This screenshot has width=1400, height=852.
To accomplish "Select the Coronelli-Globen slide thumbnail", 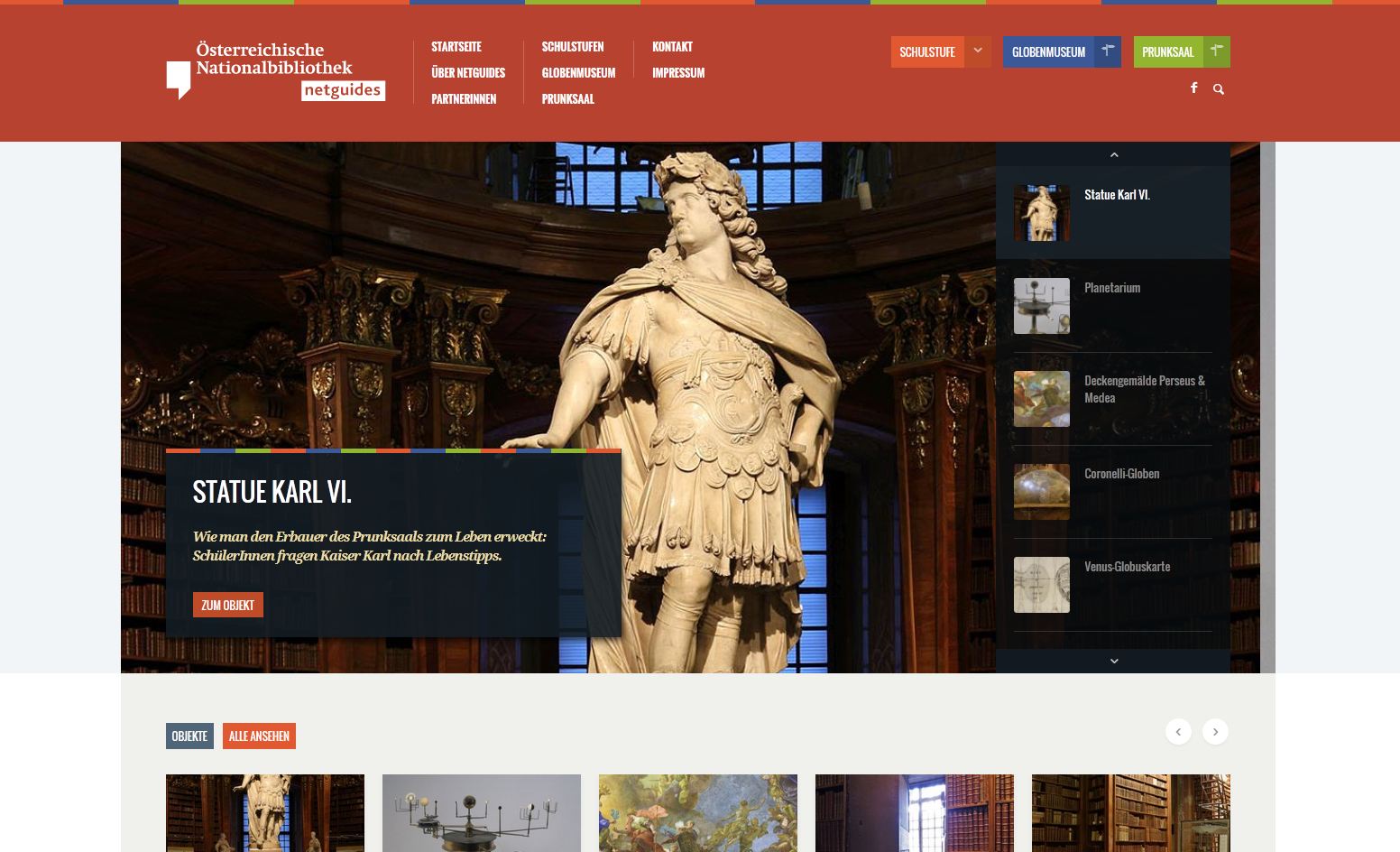I will point(1042,492).
